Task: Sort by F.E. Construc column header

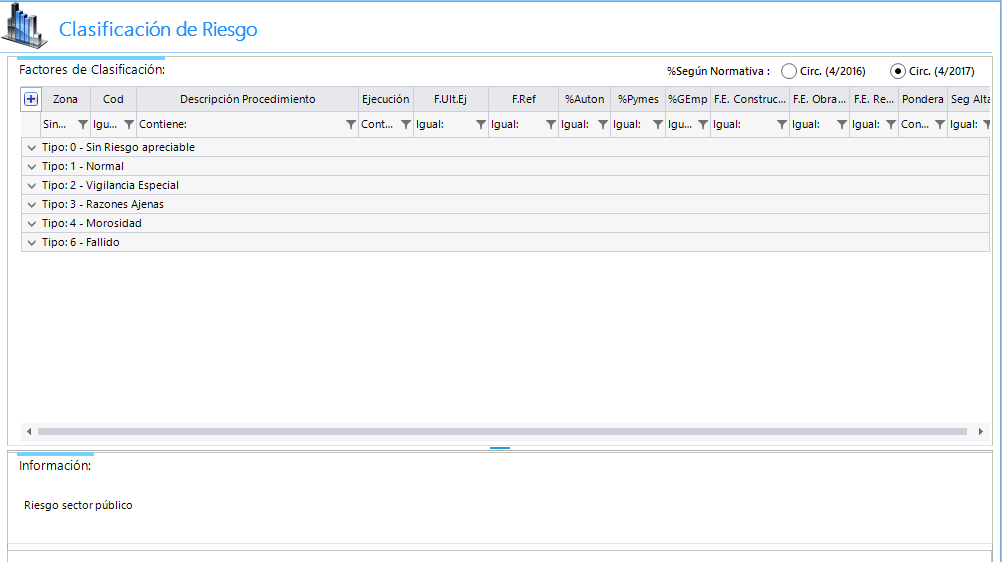Action: tap(750, 99)
